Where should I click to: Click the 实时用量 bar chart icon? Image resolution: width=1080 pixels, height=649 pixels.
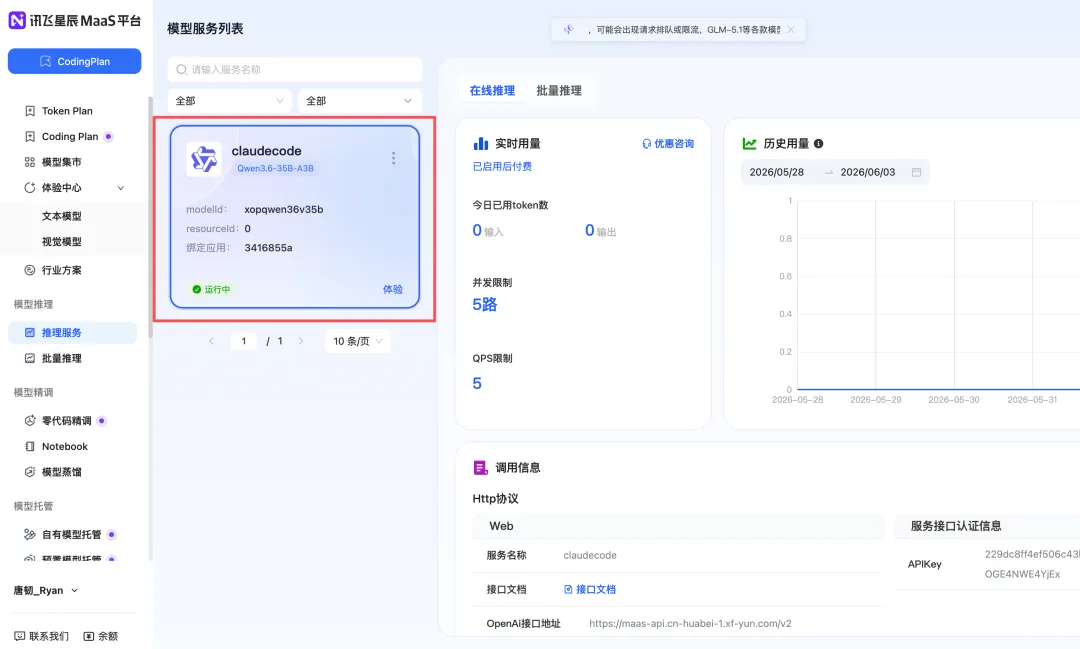point(481,143)
